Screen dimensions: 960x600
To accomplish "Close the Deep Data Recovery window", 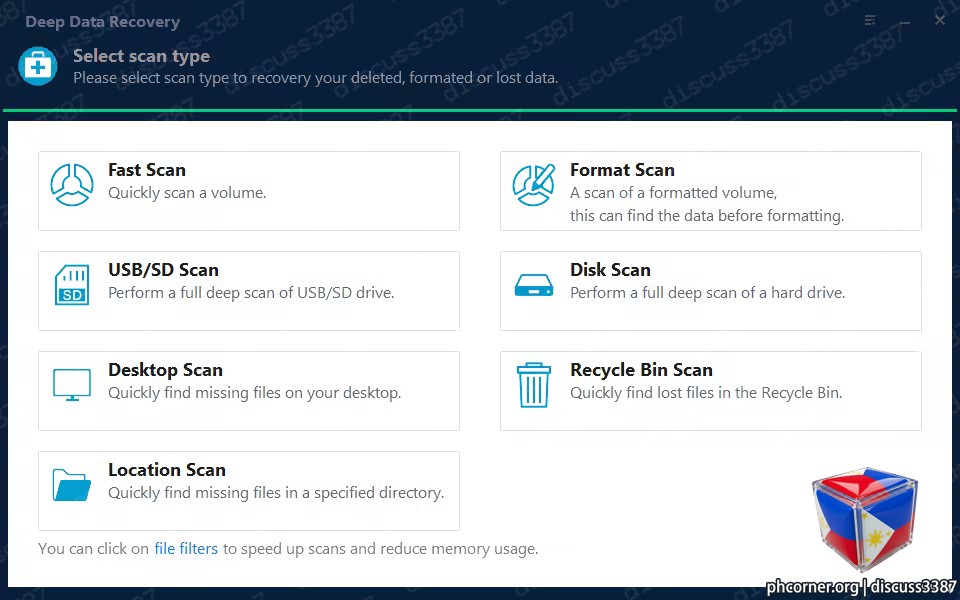I will tap(940, 20).
